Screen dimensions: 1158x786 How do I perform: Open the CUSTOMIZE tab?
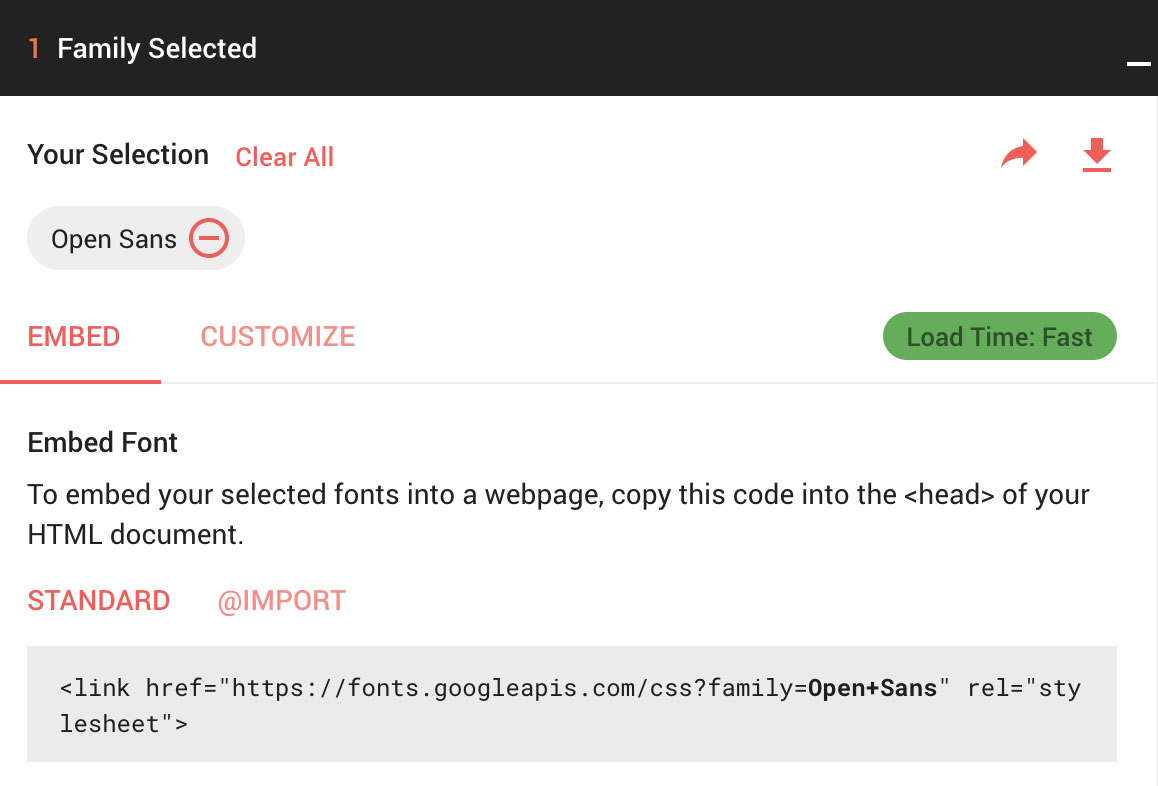pyautogui.click(x=277, y=337)
